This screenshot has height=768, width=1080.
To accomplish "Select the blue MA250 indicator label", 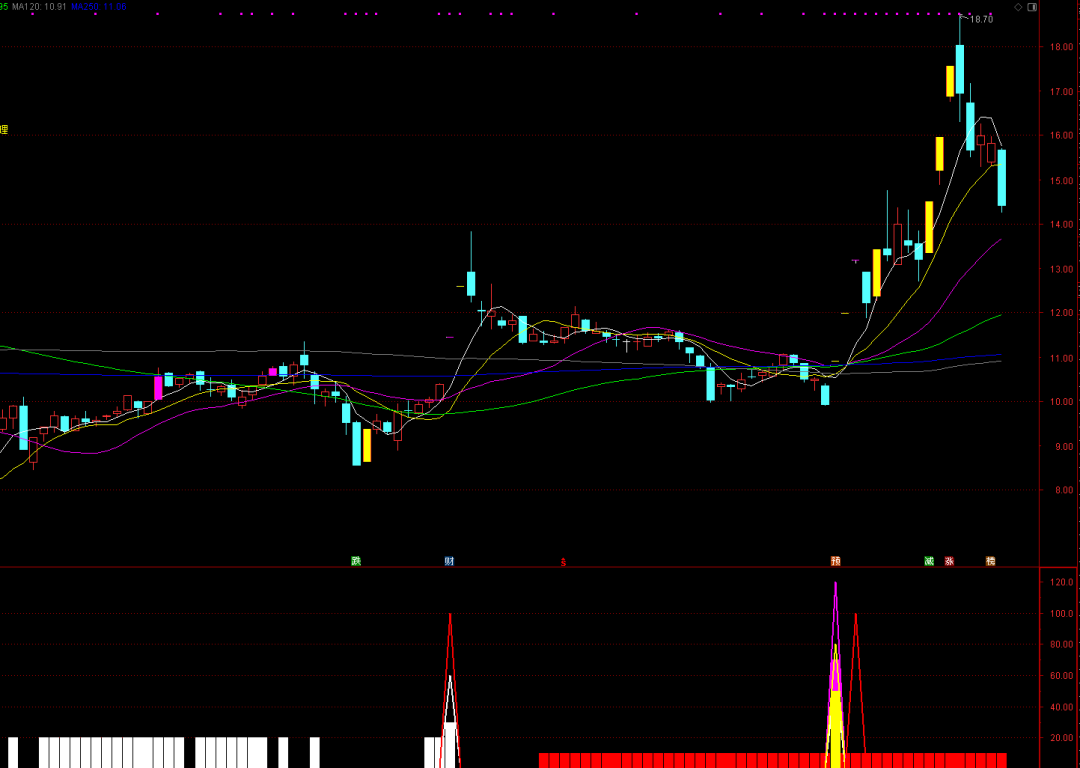I will click(98, 6).
